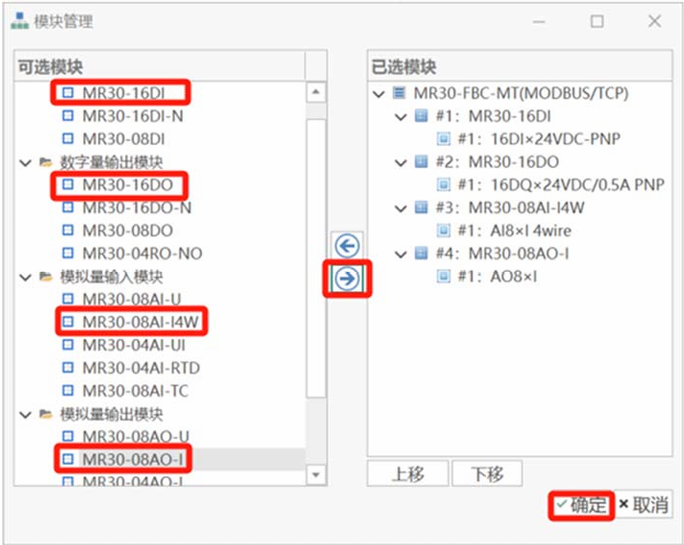Select MR30-08DO in available modules
684x545 pixels.
pos(128,230)
